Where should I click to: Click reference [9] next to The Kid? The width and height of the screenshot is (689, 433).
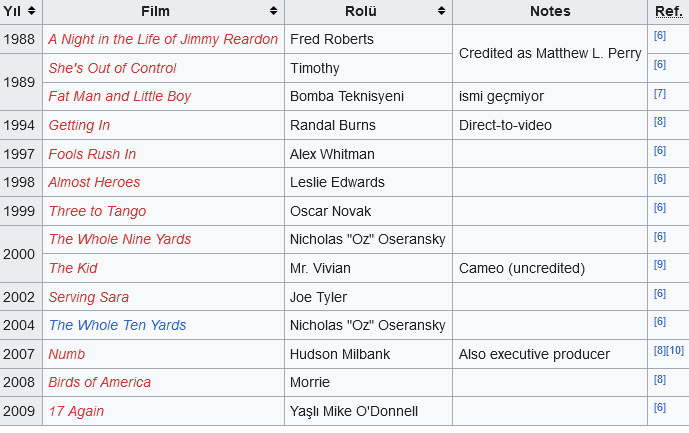click(x=660, y=264)
